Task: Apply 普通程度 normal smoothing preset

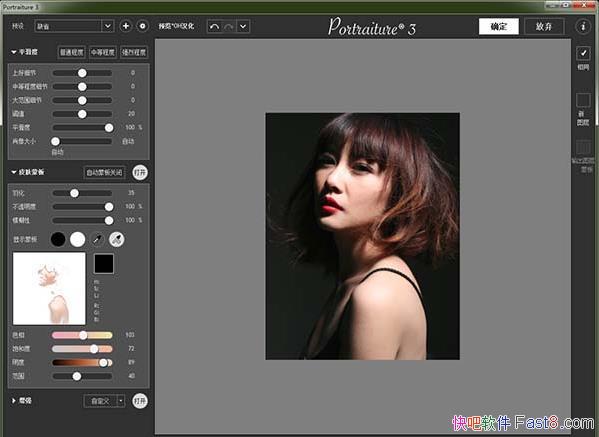Action: (71, 52)
